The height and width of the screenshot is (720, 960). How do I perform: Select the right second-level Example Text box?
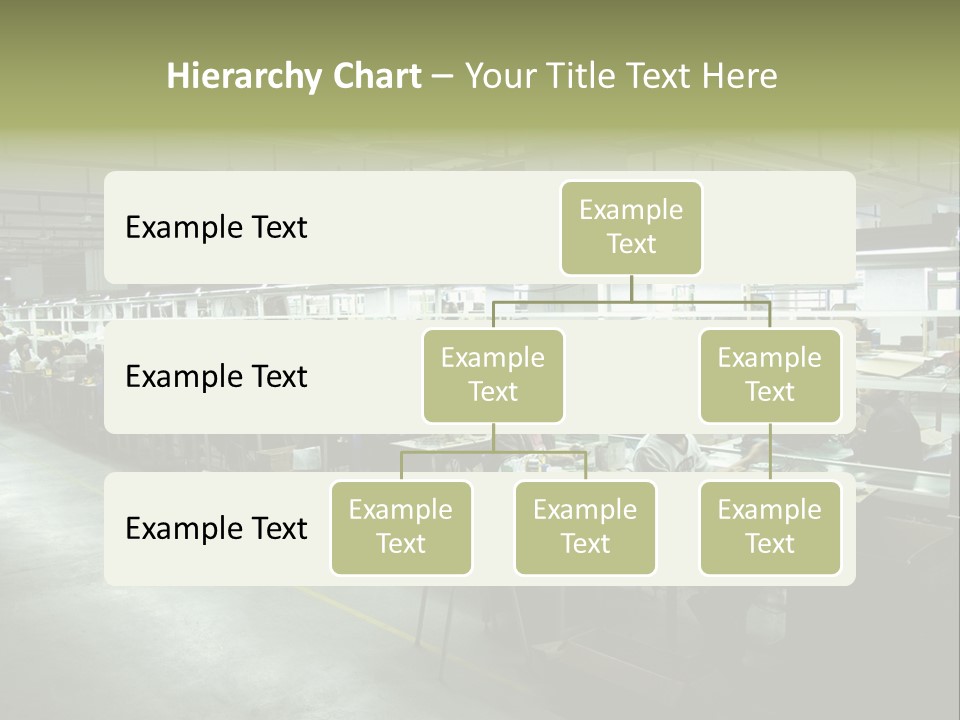tap(770, 375)
